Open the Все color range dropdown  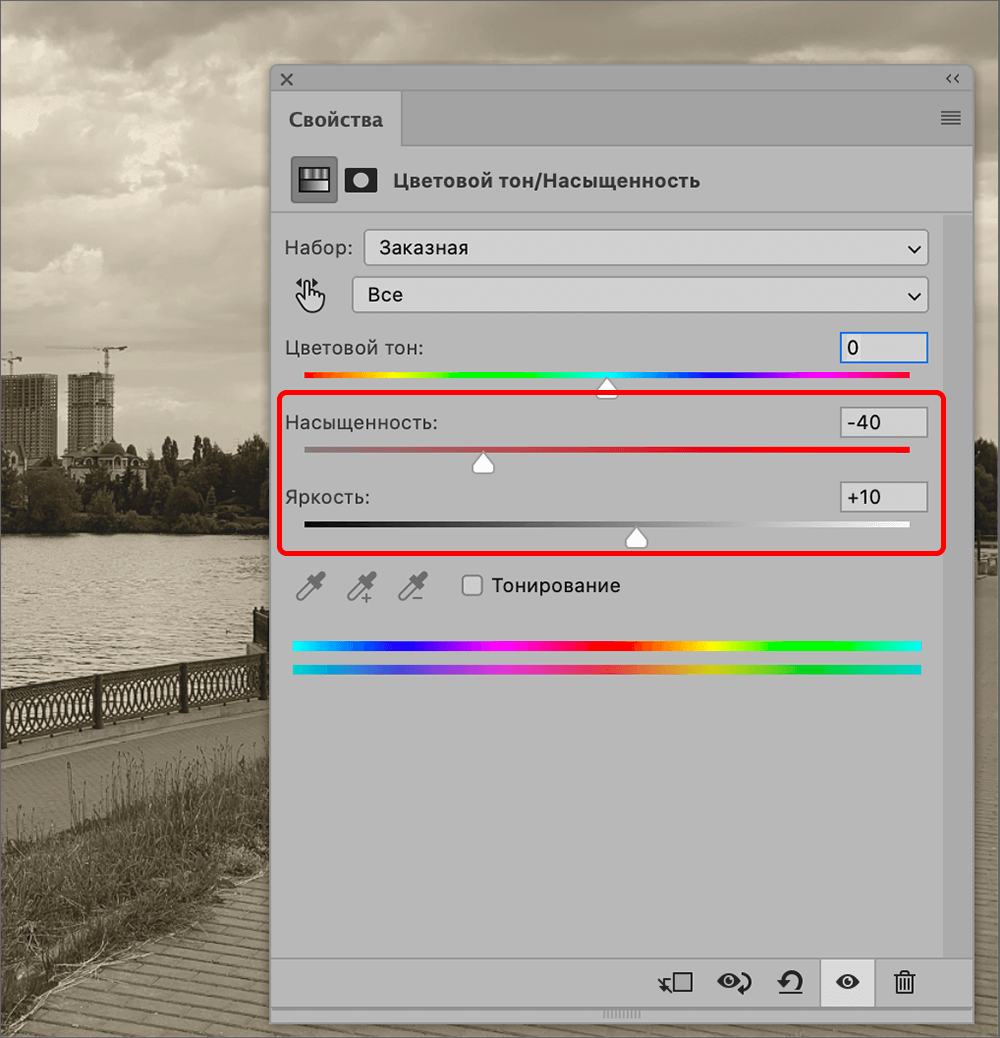coord(640,295)
